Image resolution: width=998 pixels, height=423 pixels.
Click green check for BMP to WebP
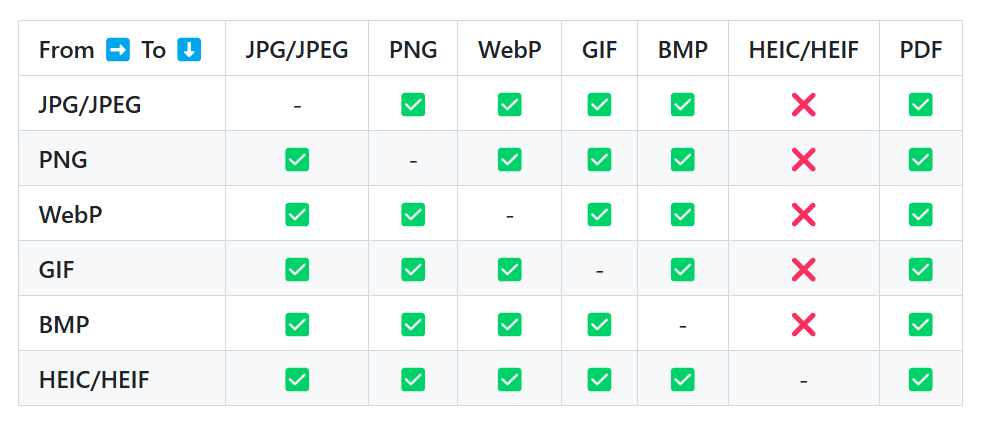click(509, 324)
